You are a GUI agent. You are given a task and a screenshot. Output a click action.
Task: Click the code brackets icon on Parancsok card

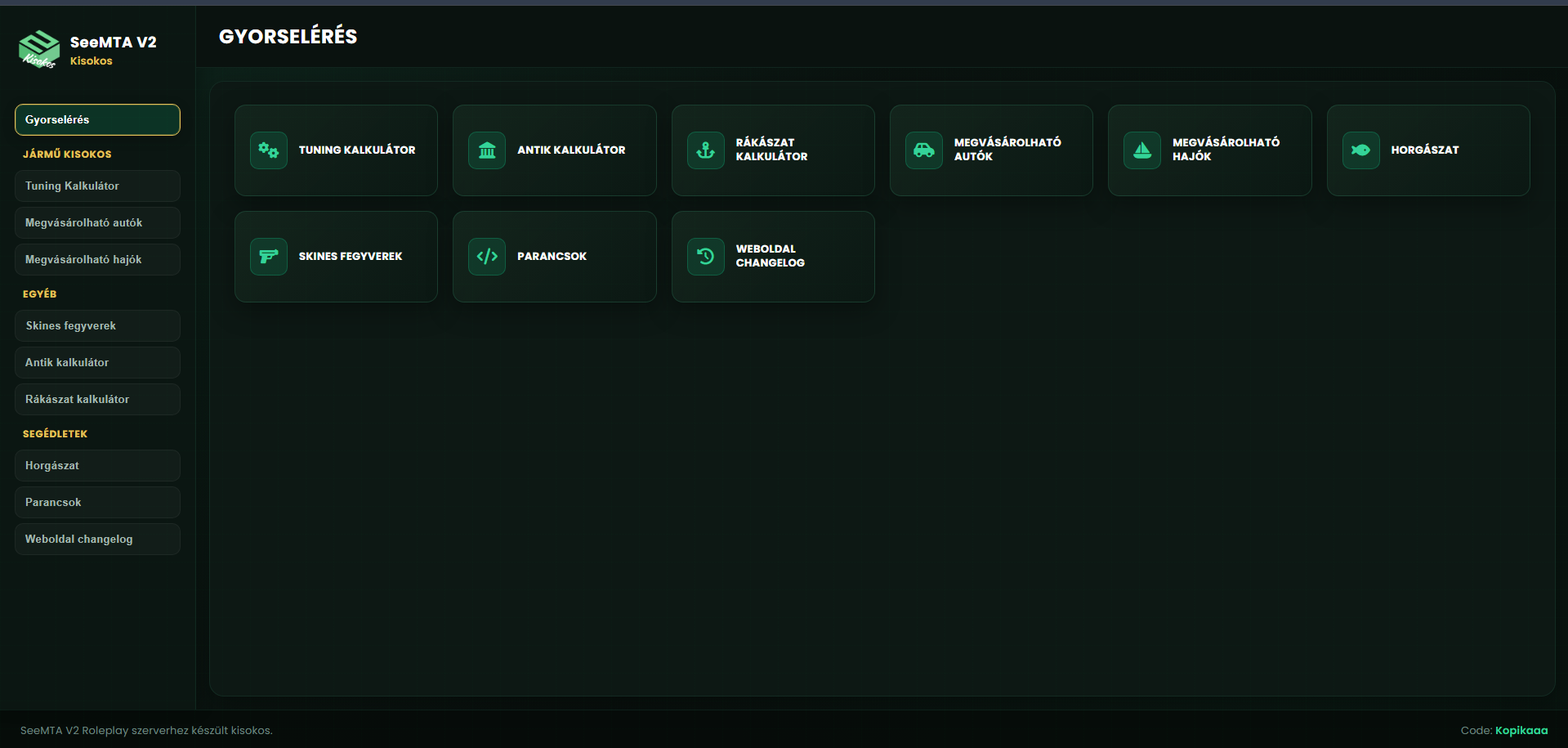pos(487,257)
